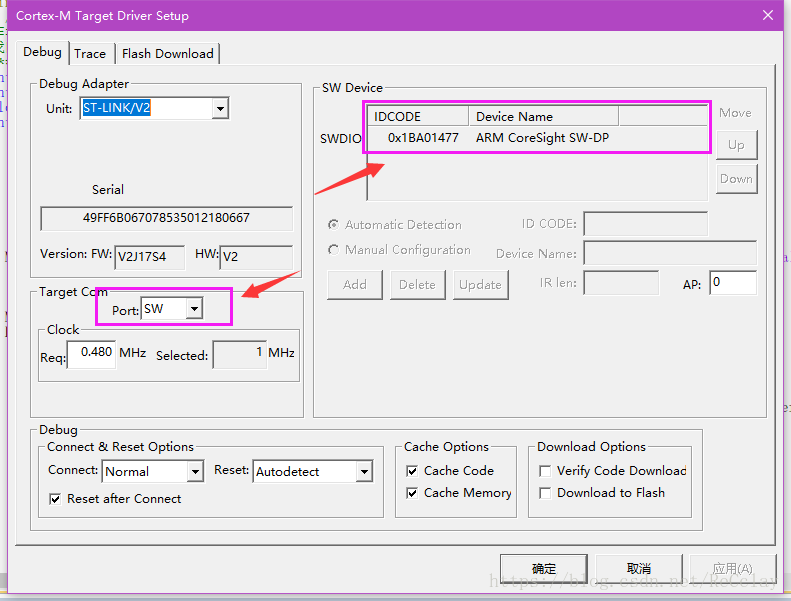Click the IDCODE column header

click(x=418, y=117)
